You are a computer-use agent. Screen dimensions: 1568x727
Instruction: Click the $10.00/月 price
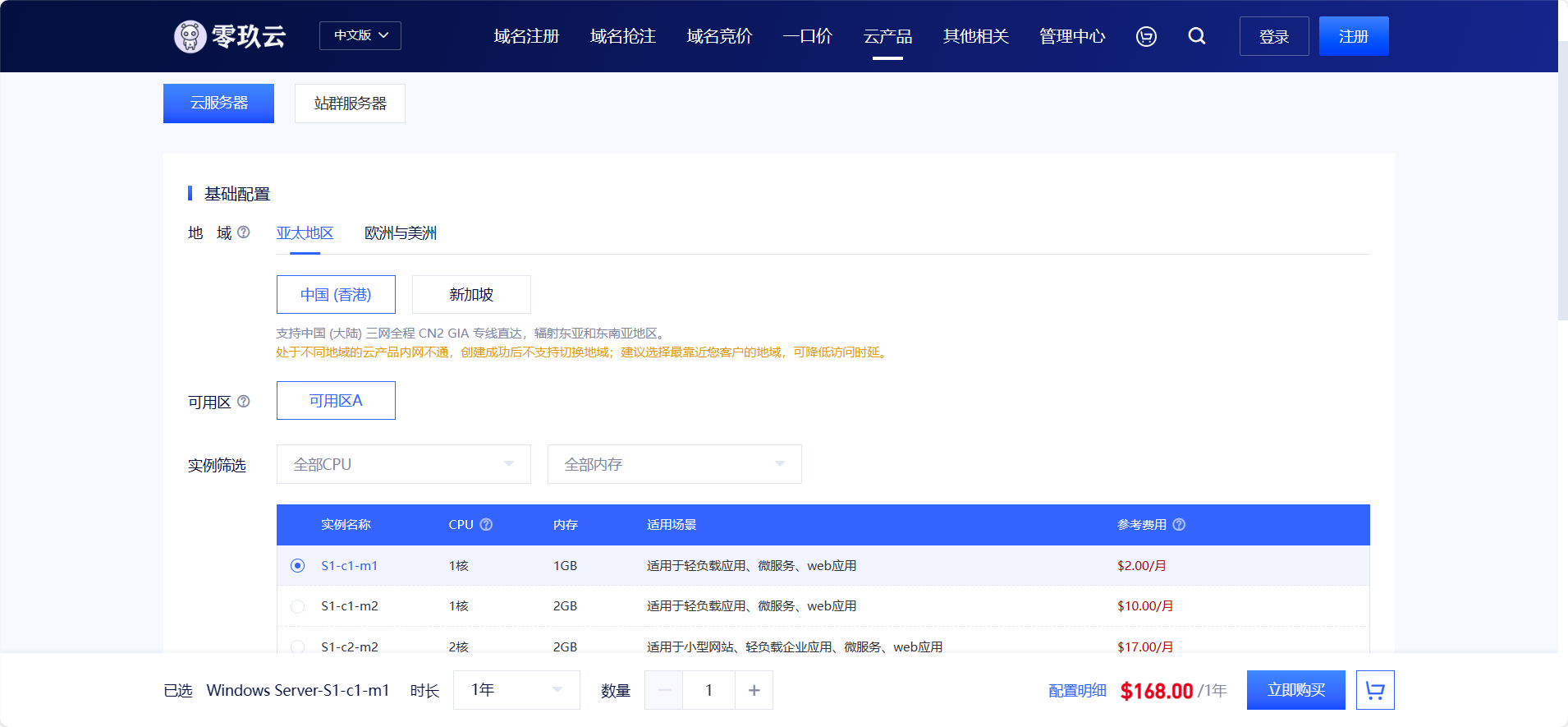[x=1145, y=606]
